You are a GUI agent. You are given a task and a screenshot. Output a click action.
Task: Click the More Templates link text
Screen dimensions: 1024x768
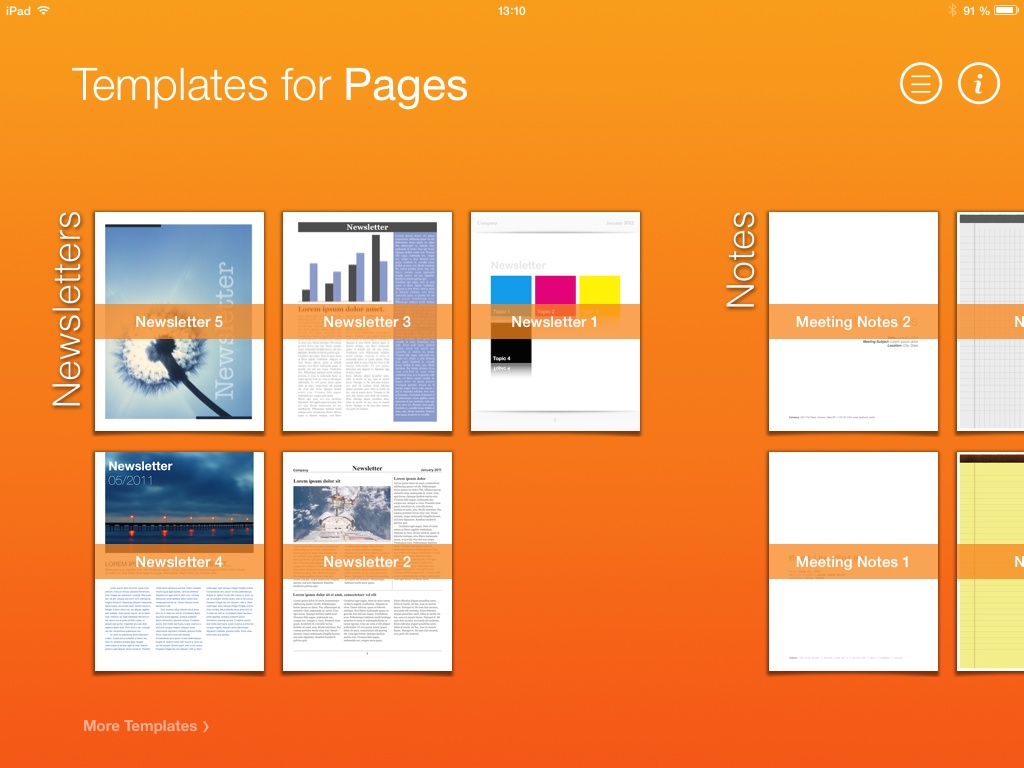[x=140, y=726]
